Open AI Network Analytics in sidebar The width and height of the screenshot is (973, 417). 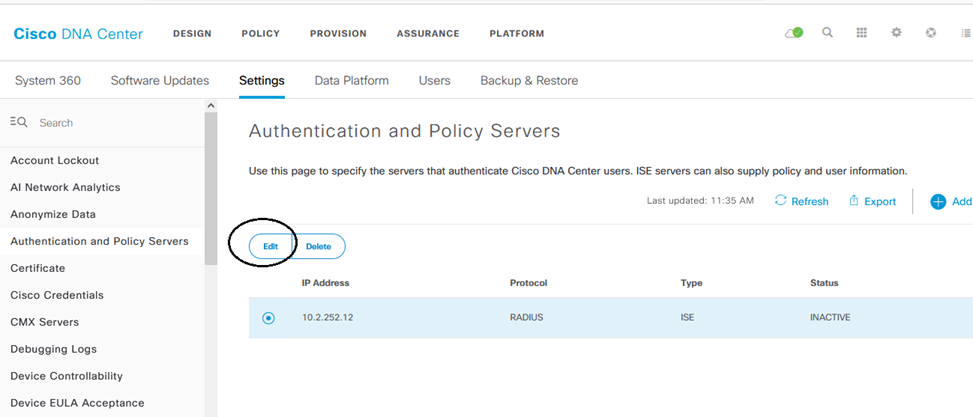65,187
